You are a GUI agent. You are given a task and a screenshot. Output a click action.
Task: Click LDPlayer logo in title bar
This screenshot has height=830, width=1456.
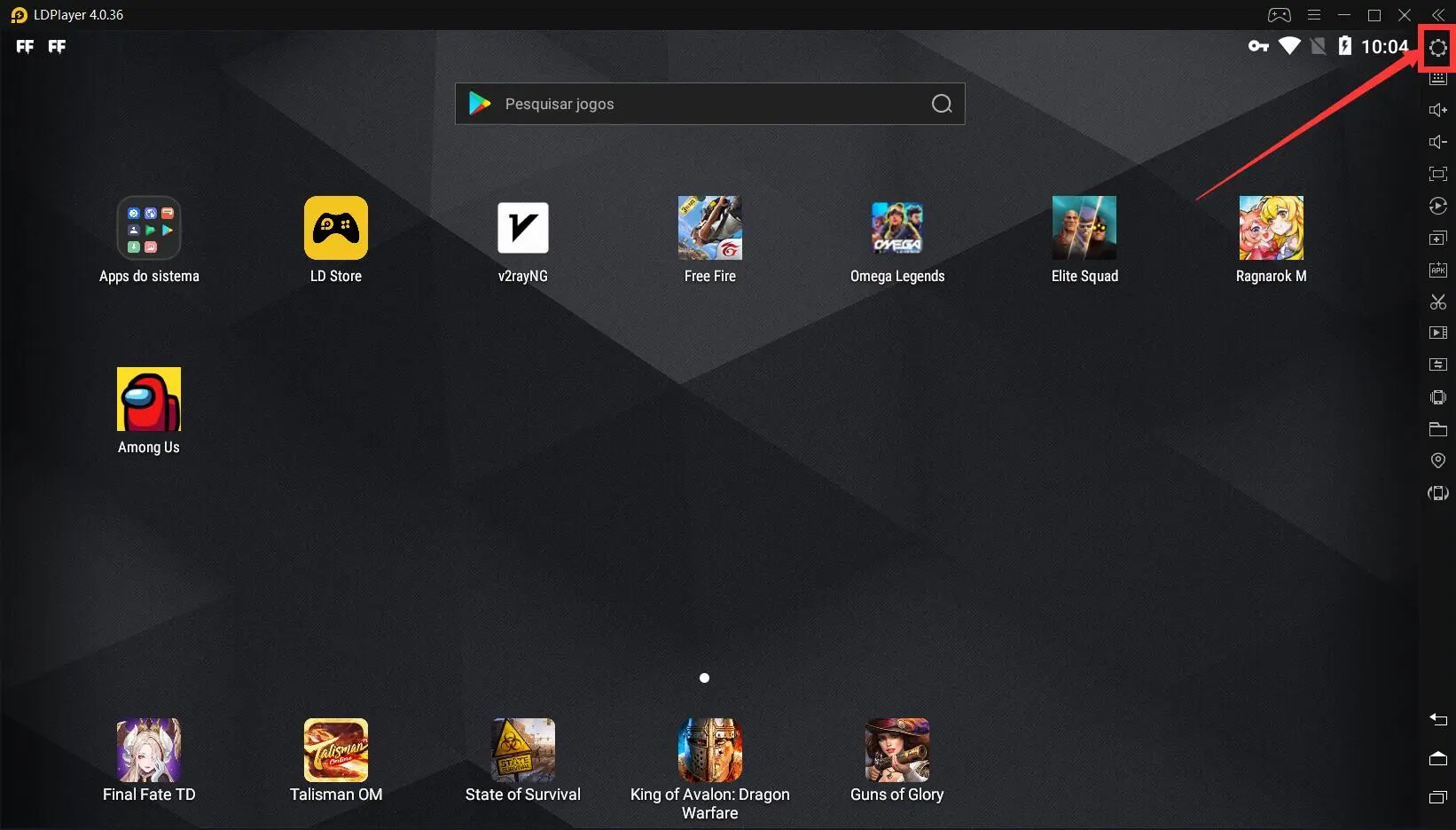19,15
